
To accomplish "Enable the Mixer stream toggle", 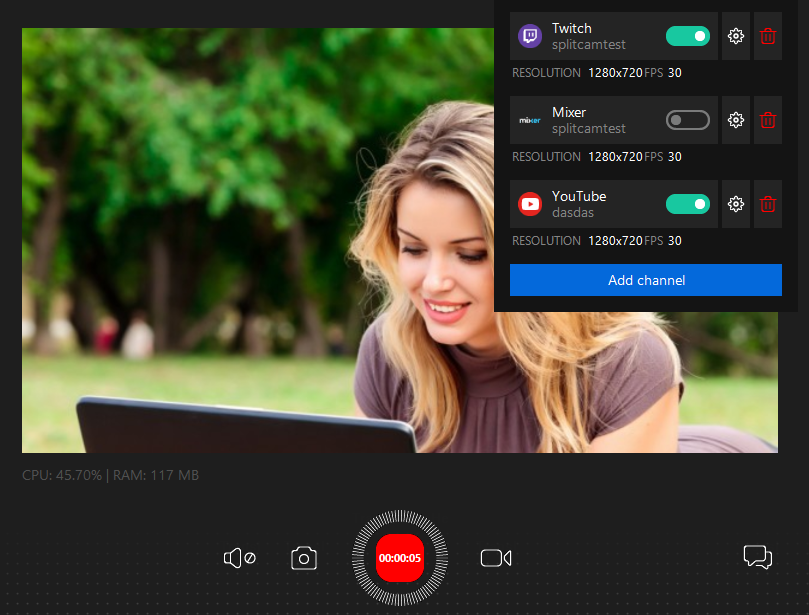I will point(688,120).
